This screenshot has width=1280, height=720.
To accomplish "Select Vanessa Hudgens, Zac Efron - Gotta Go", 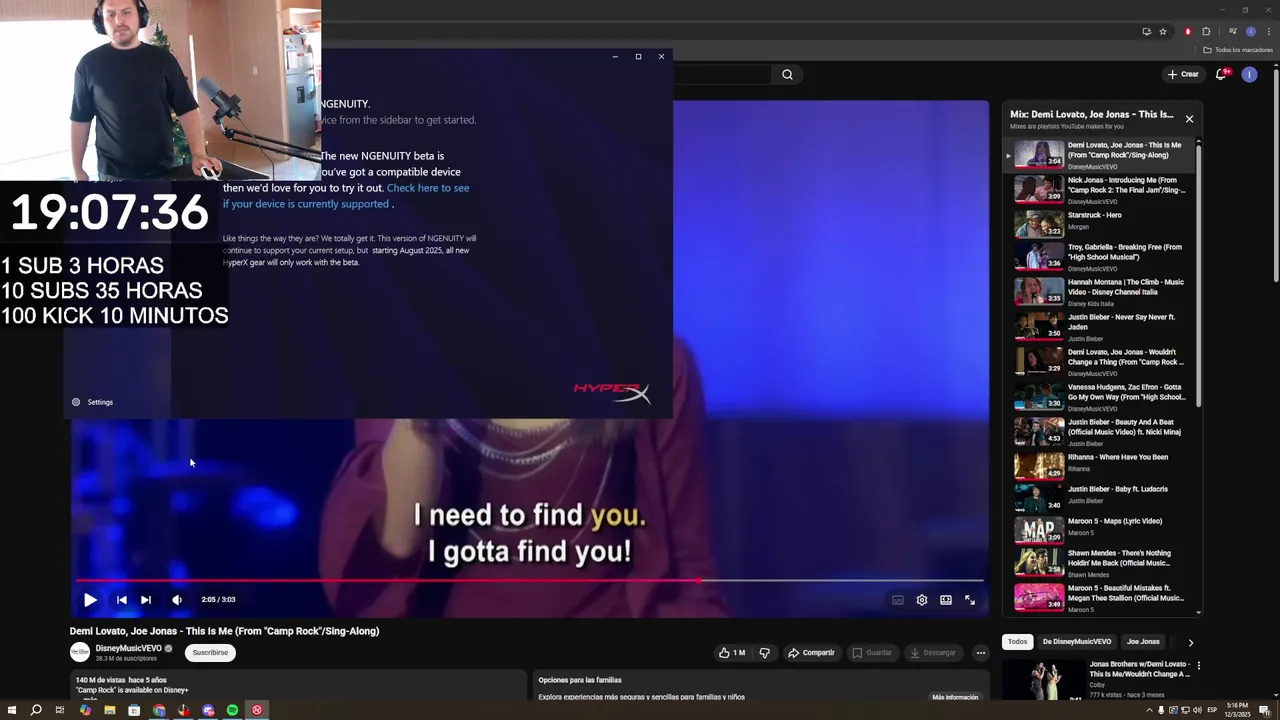I will coord(1100,397).
